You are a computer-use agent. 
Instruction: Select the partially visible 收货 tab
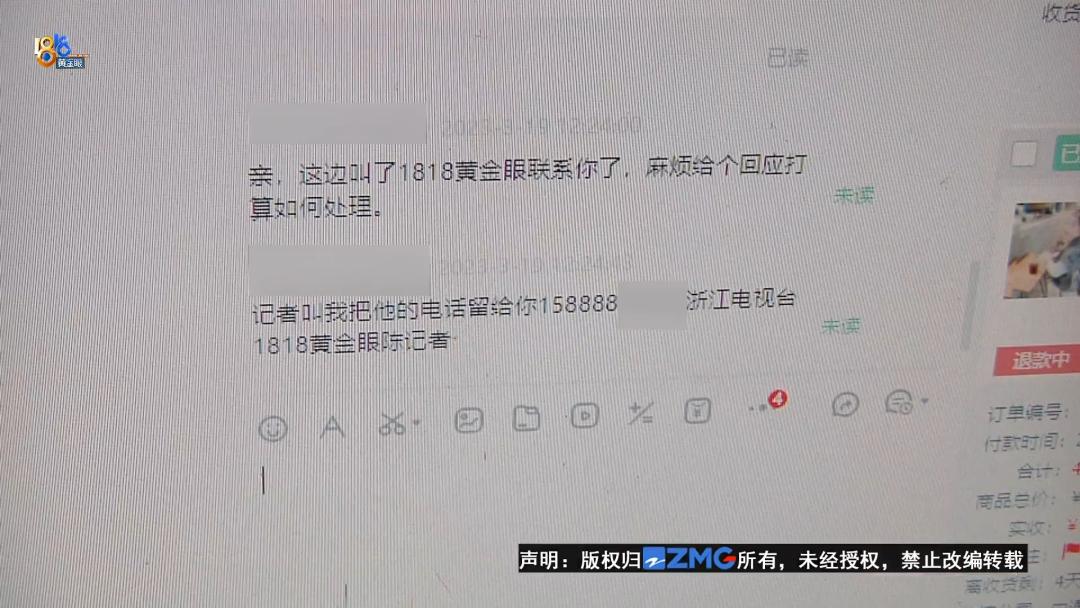coord(1061,12)
